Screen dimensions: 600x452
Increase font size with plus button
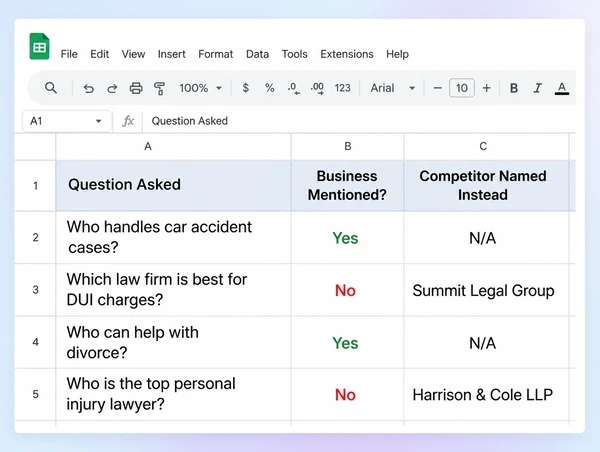pyautogui.click(x=486, y=88)
